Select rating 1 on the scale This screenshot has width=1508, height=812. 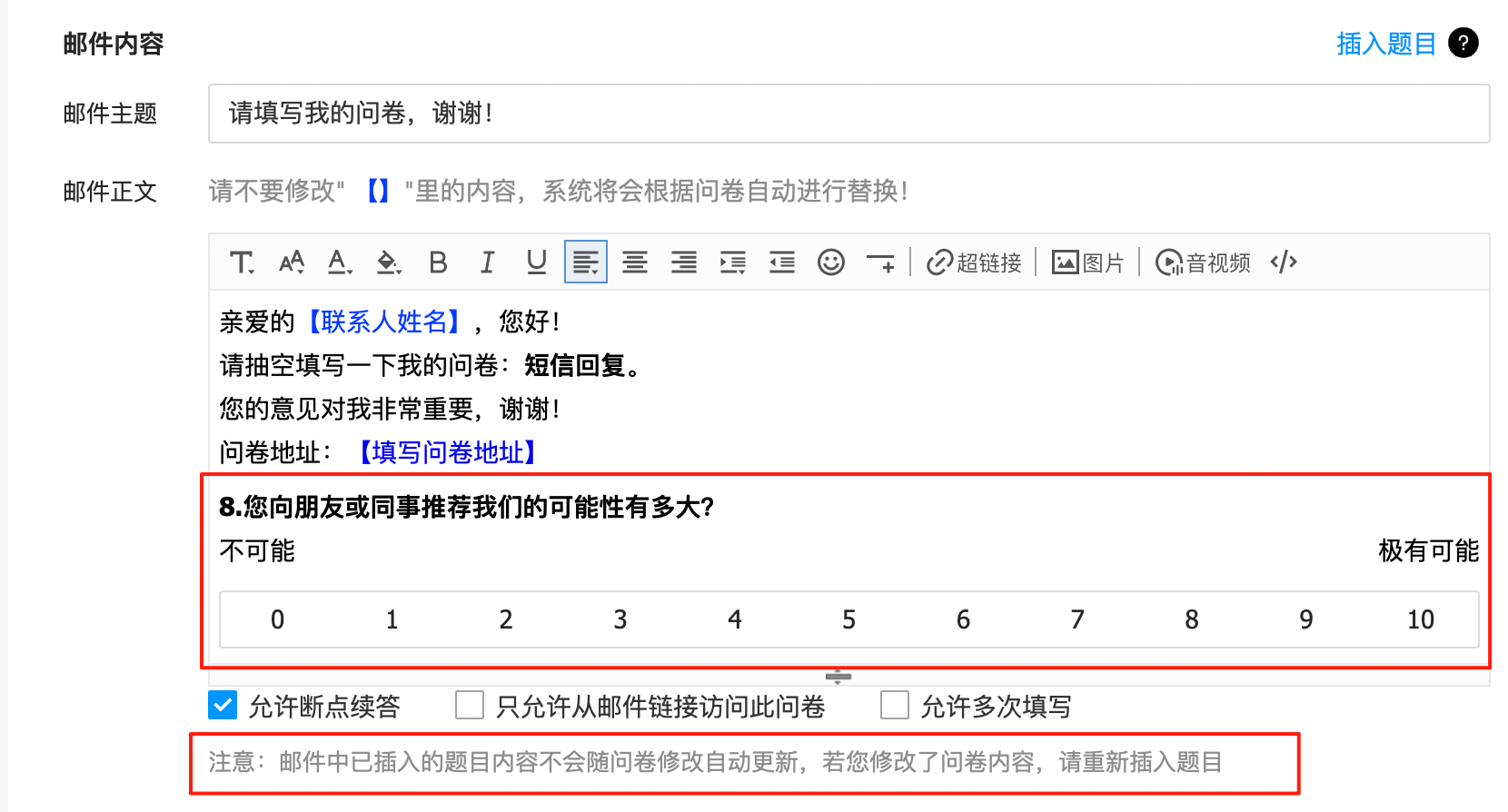tap(392, 619)
